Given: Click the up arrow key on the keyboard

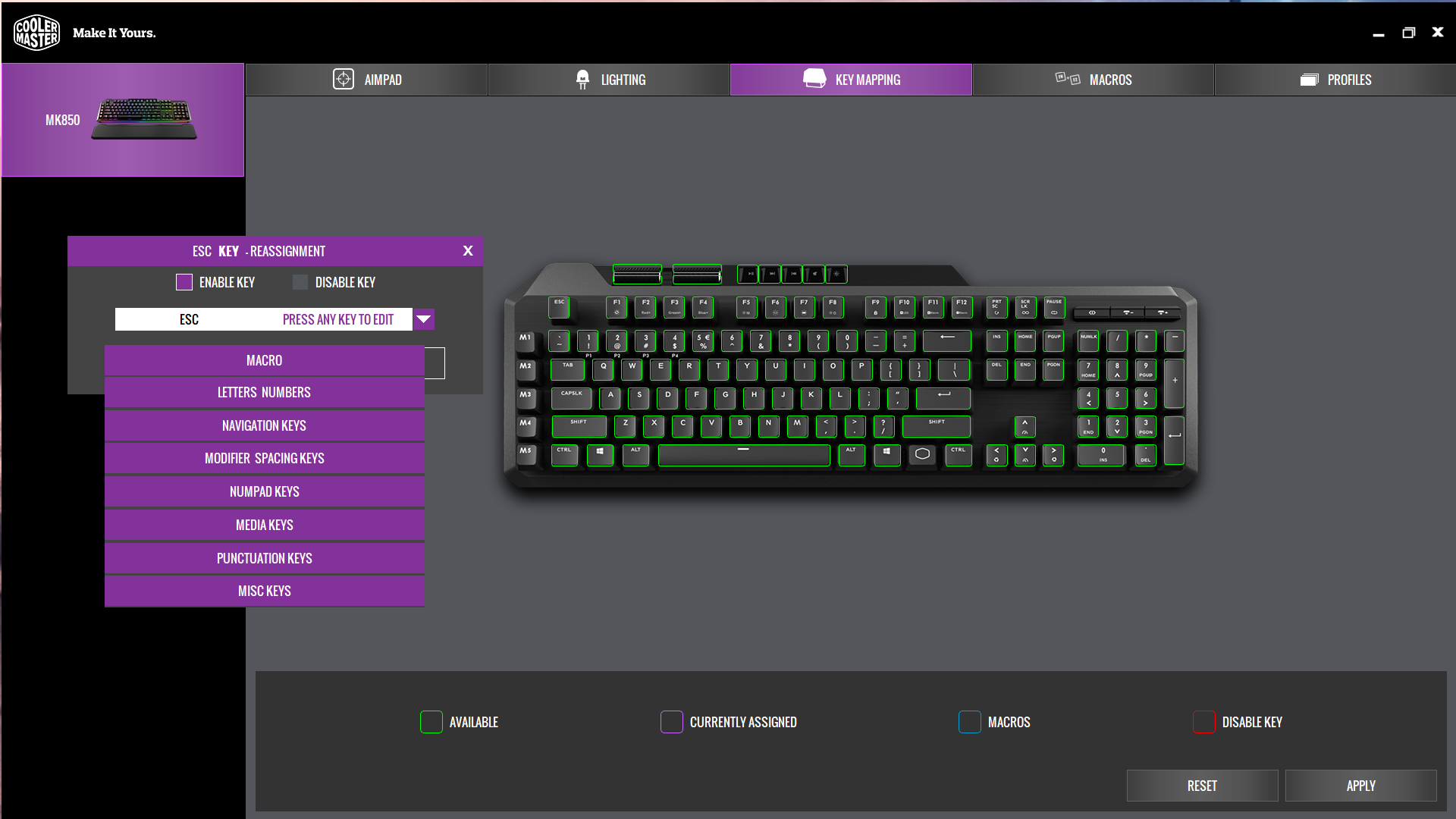Looking at the screenshot, I should coord(1025,426).
